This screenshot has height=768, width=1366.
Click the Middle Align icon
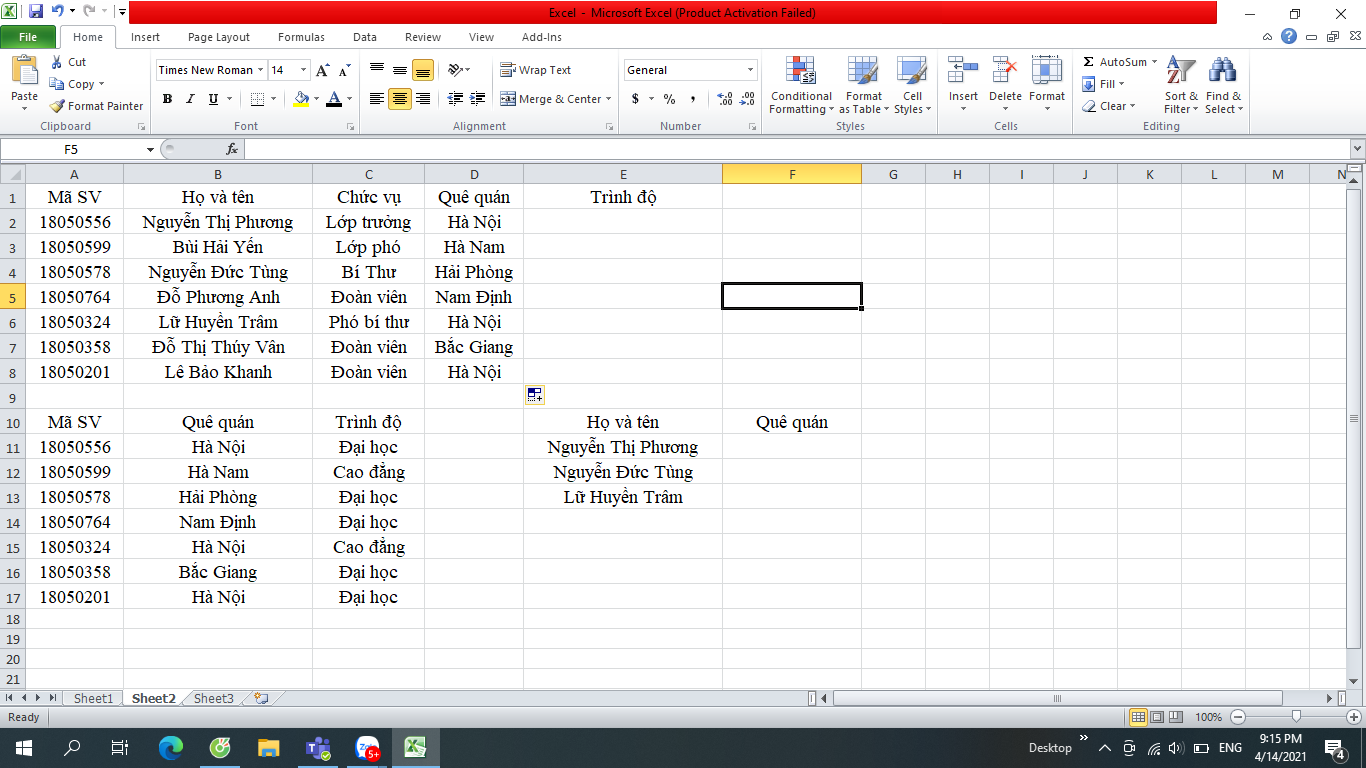(400, 70)
